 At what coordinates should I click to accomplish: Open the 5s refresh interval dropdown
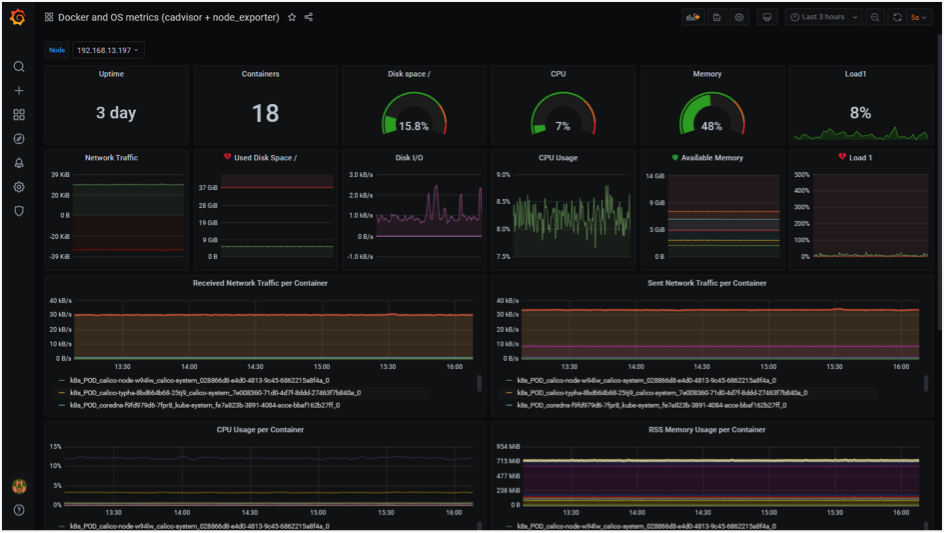pyautogui.click(x=918, y=17)
